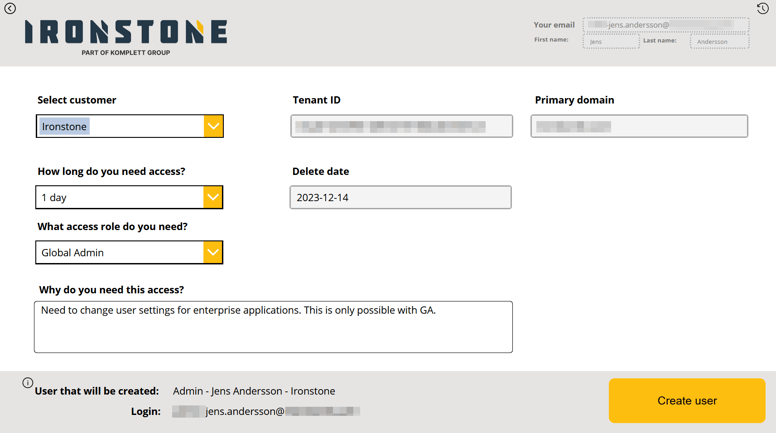Click the 'Tenant ID' label
Image resolution: width=776 pixels, height=433 pixels.
(316, 100)
